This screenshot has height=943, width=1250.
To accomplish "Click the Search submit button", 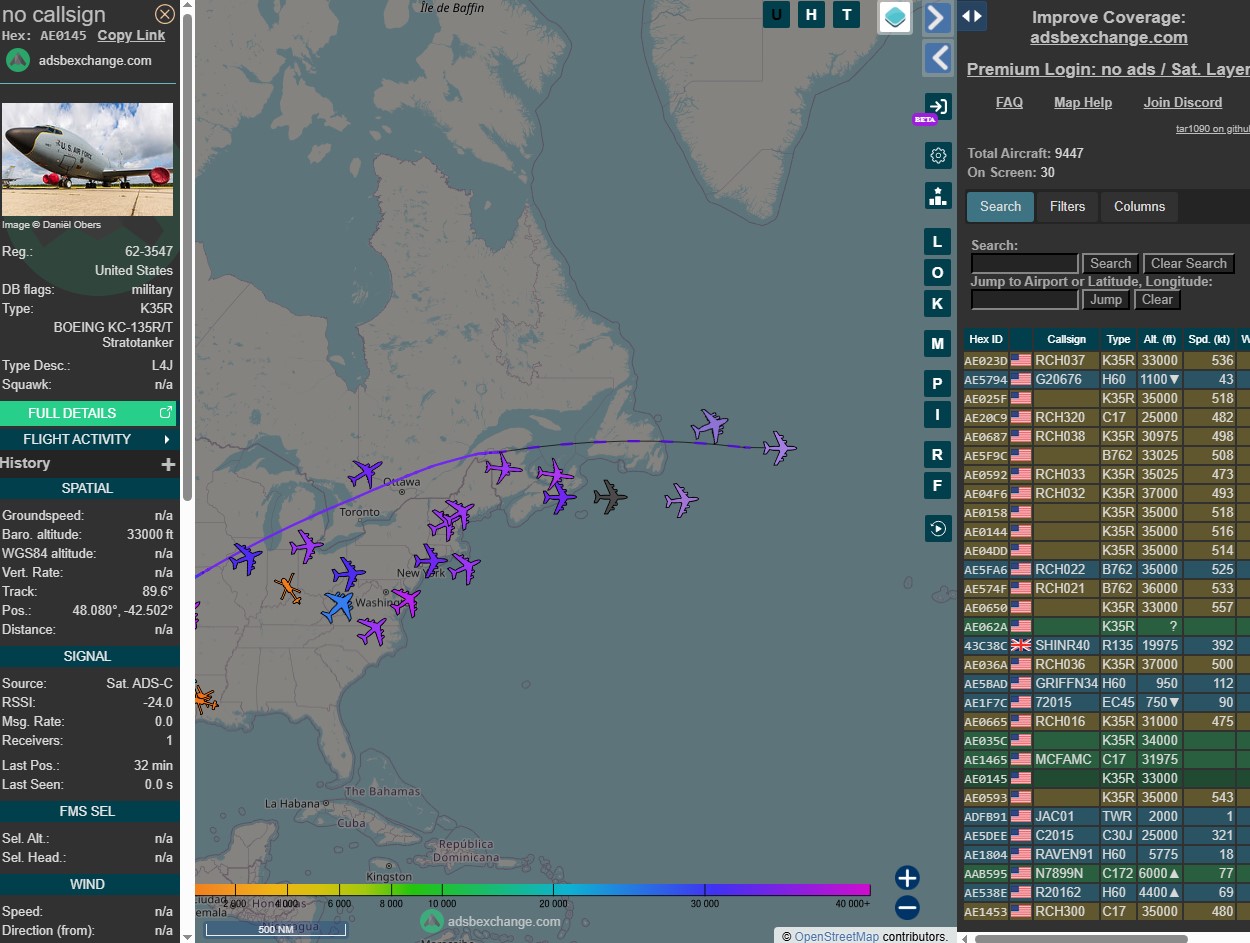I will (1110, 264).
